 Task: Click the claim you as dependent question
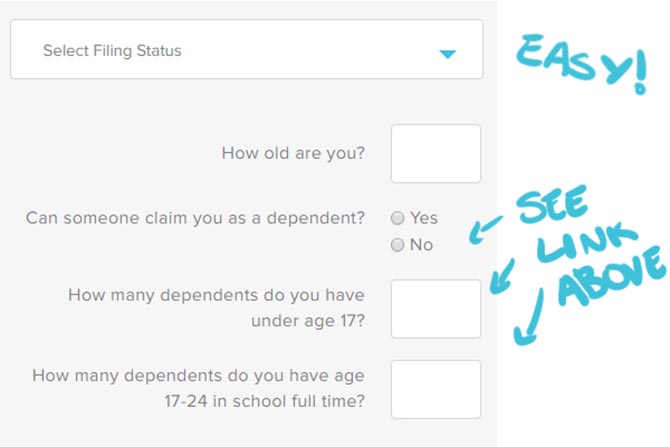coord(195,218)
